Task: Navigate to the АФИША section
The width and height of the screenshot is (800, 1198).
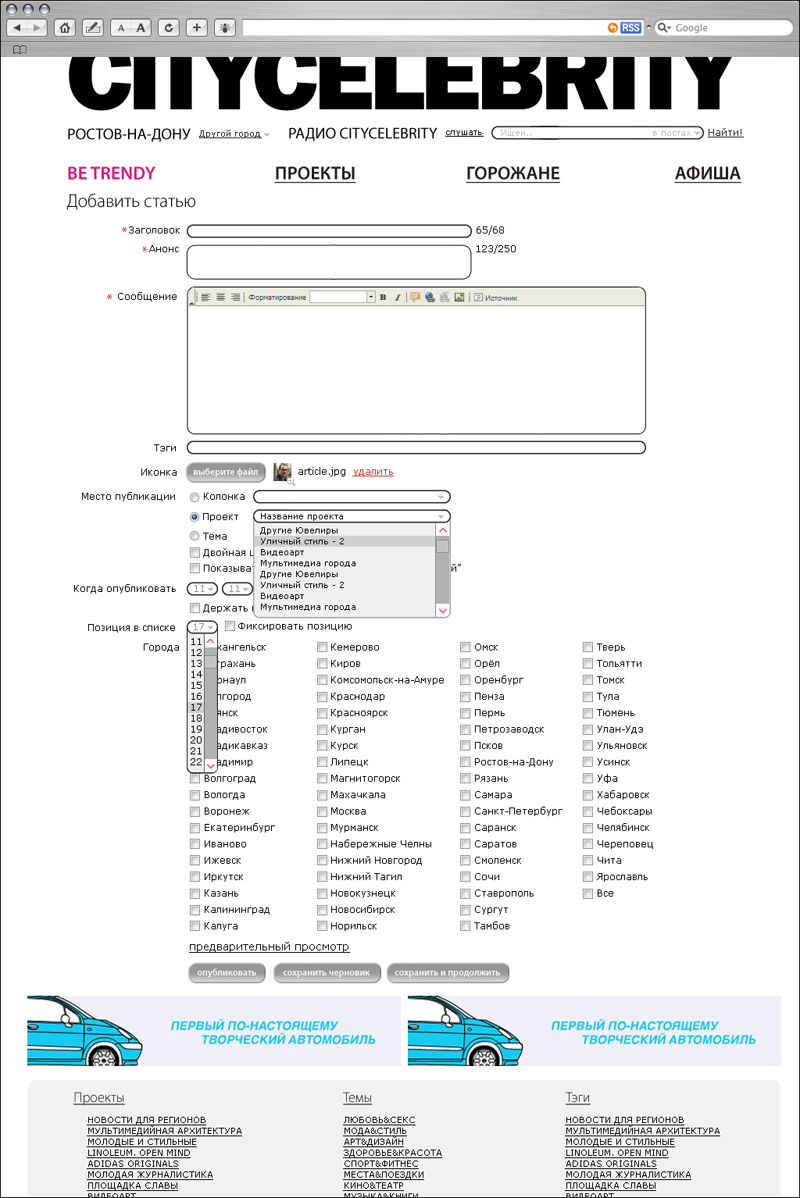Action: coord(708,173)
